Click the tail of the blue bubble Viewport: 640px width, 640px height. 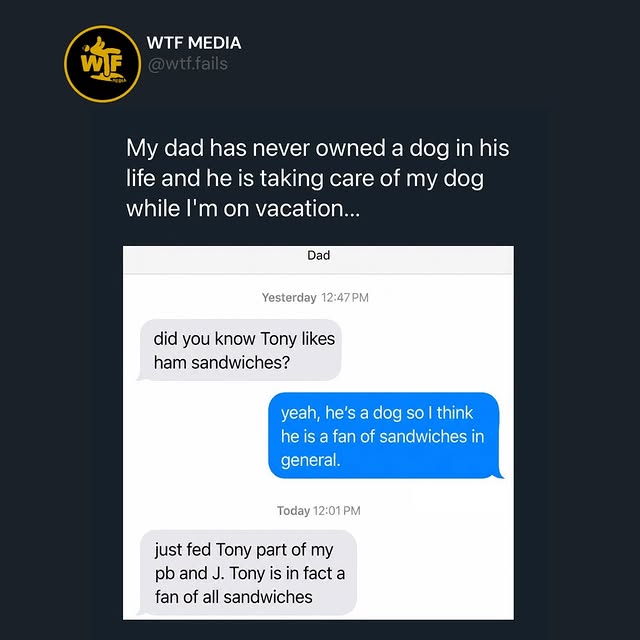tap(498, 474)
